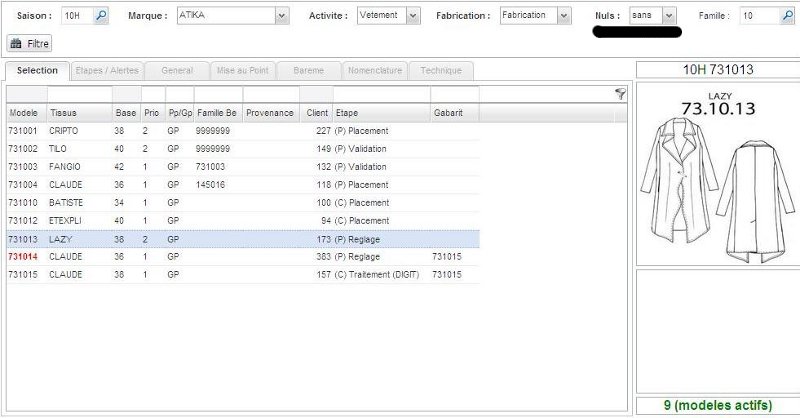Viewport: 800px width, 418px height.
Task: Sort by the Modele column header
Action: tap(24, 113)
